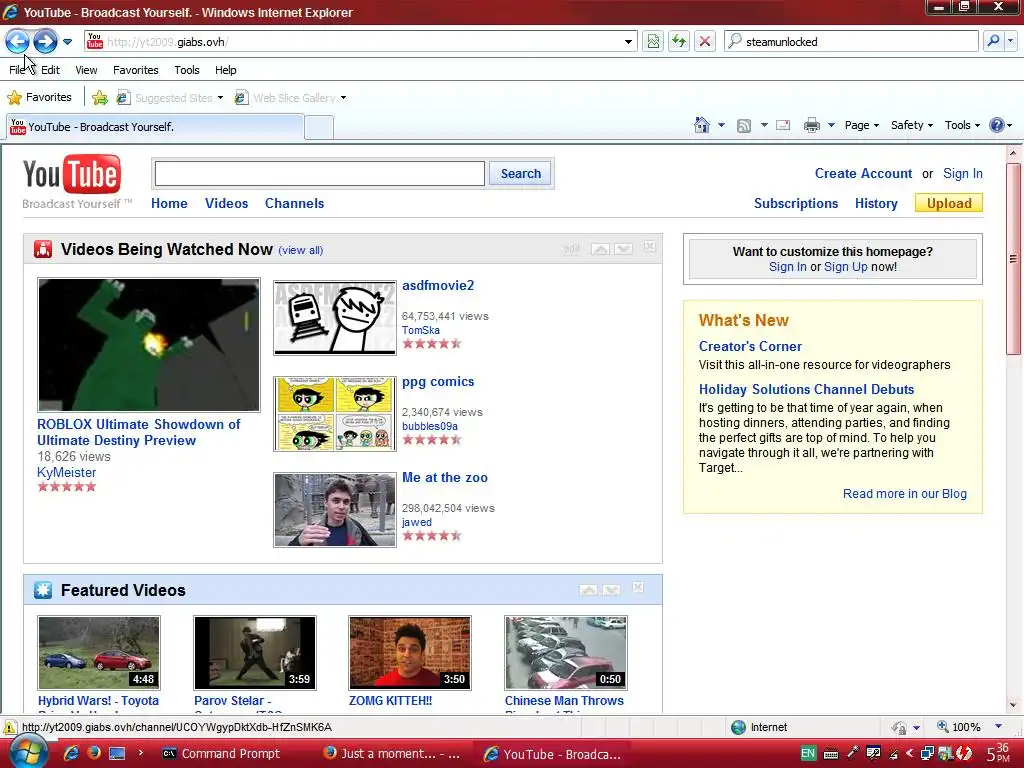Click the Read Mail envelope icon
The image size is (1024, 768).
783,125
